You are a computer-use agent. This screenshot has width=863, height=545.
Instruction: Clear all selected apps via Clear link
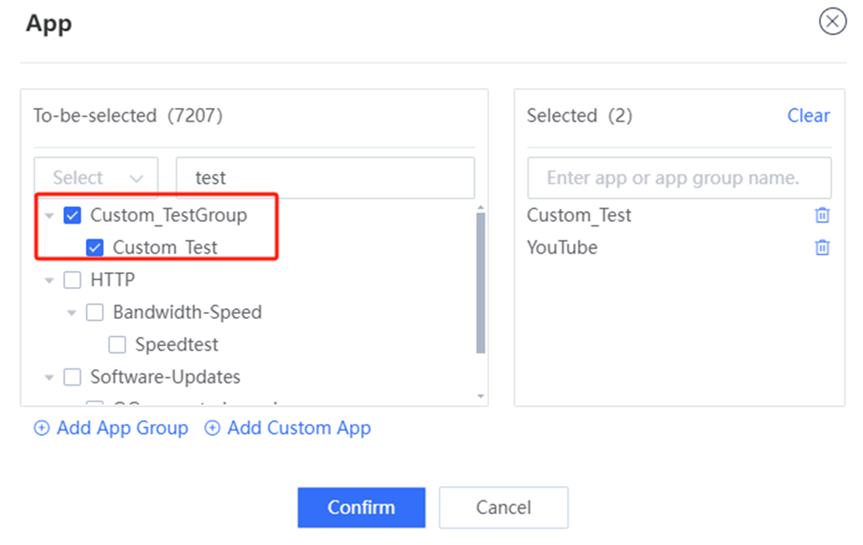[808, 116]
